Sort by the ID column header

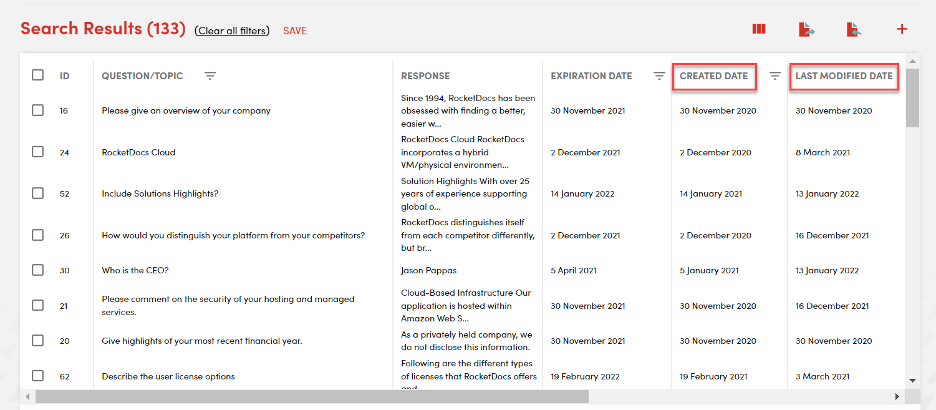[x=64, y=76]
